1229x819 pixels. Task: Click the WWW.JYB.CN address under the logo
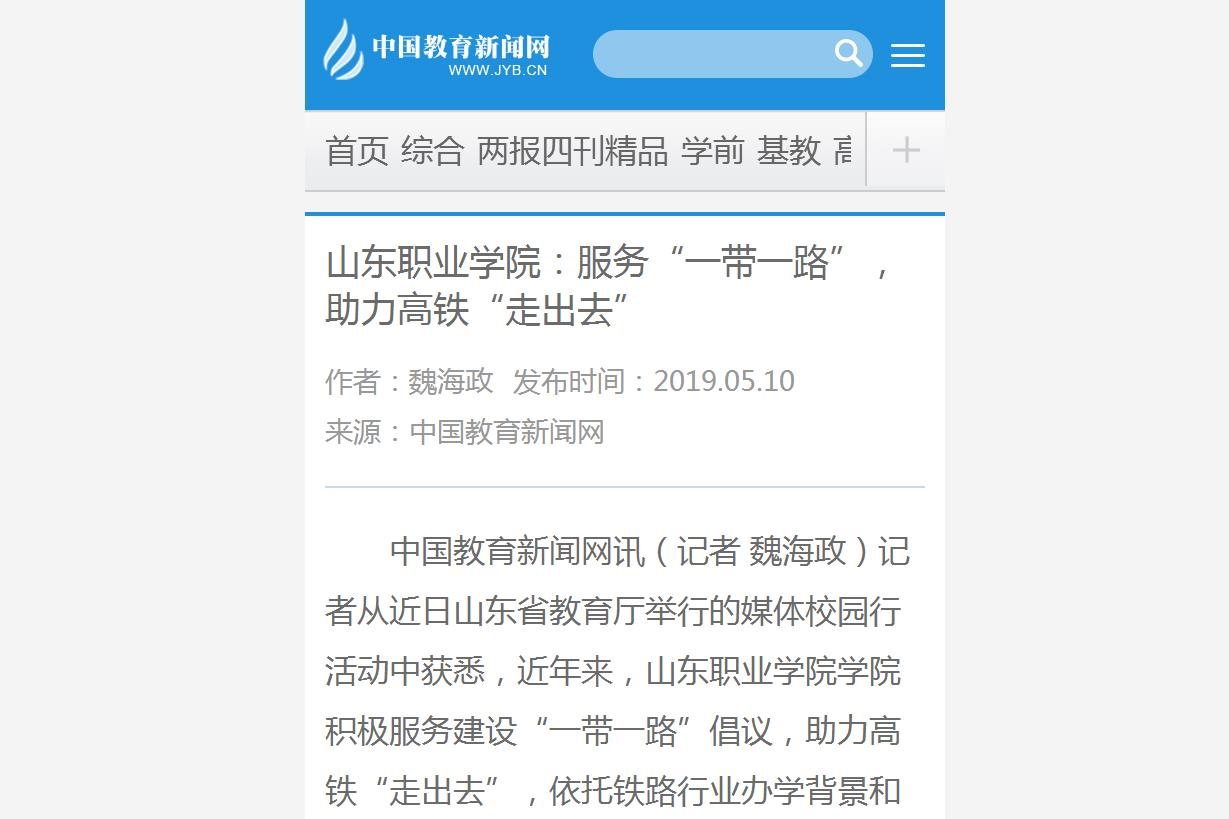(x=498, y=70)
